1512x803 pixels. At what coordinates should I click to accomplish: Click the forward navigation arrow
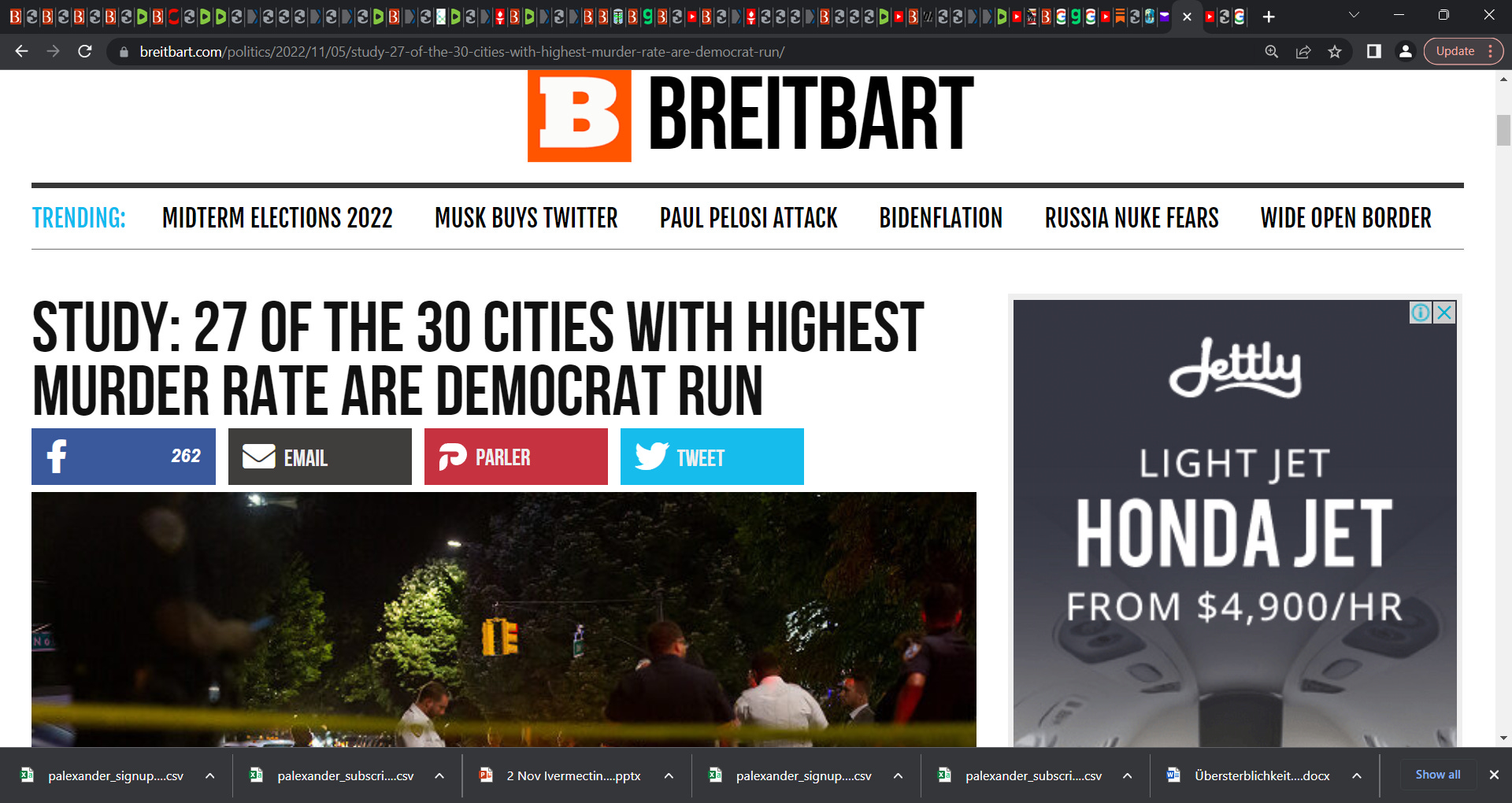pyautogui.click(x=53, y=51)
